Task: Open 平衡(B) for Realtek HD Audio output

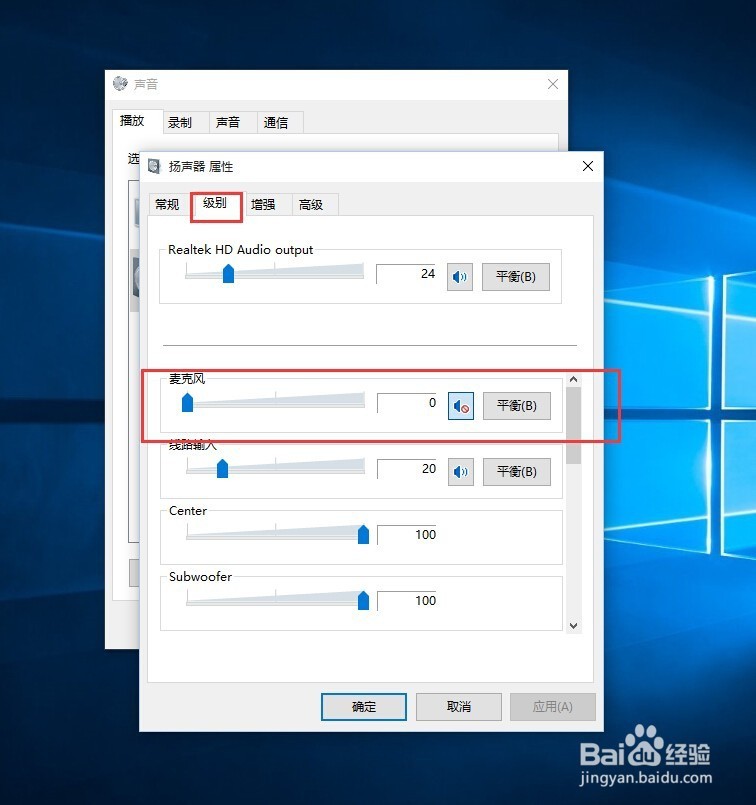Action: [516, 277]
